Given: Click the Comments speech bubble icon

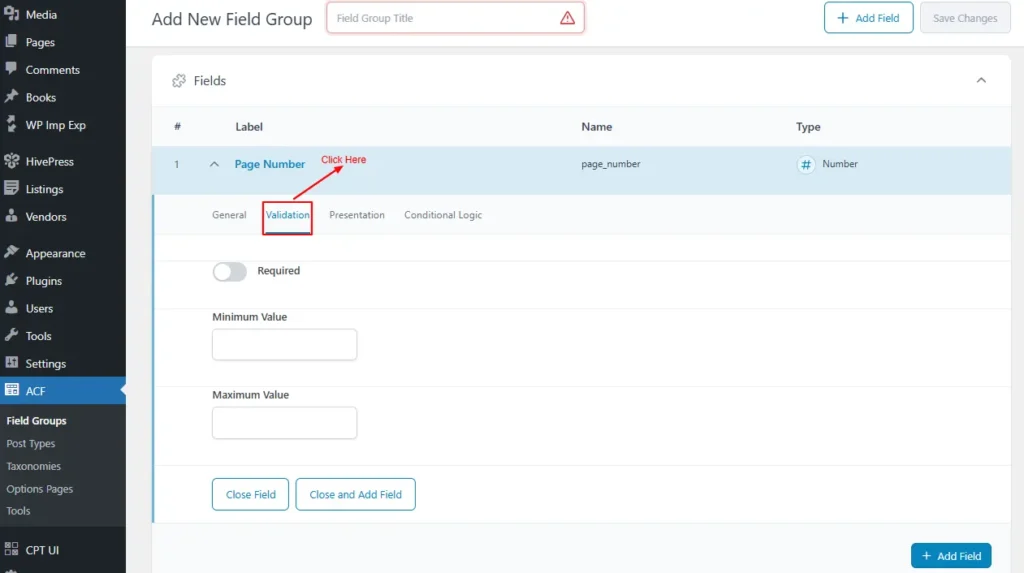Looking at the screenshot, I should (x=12, y=69).
